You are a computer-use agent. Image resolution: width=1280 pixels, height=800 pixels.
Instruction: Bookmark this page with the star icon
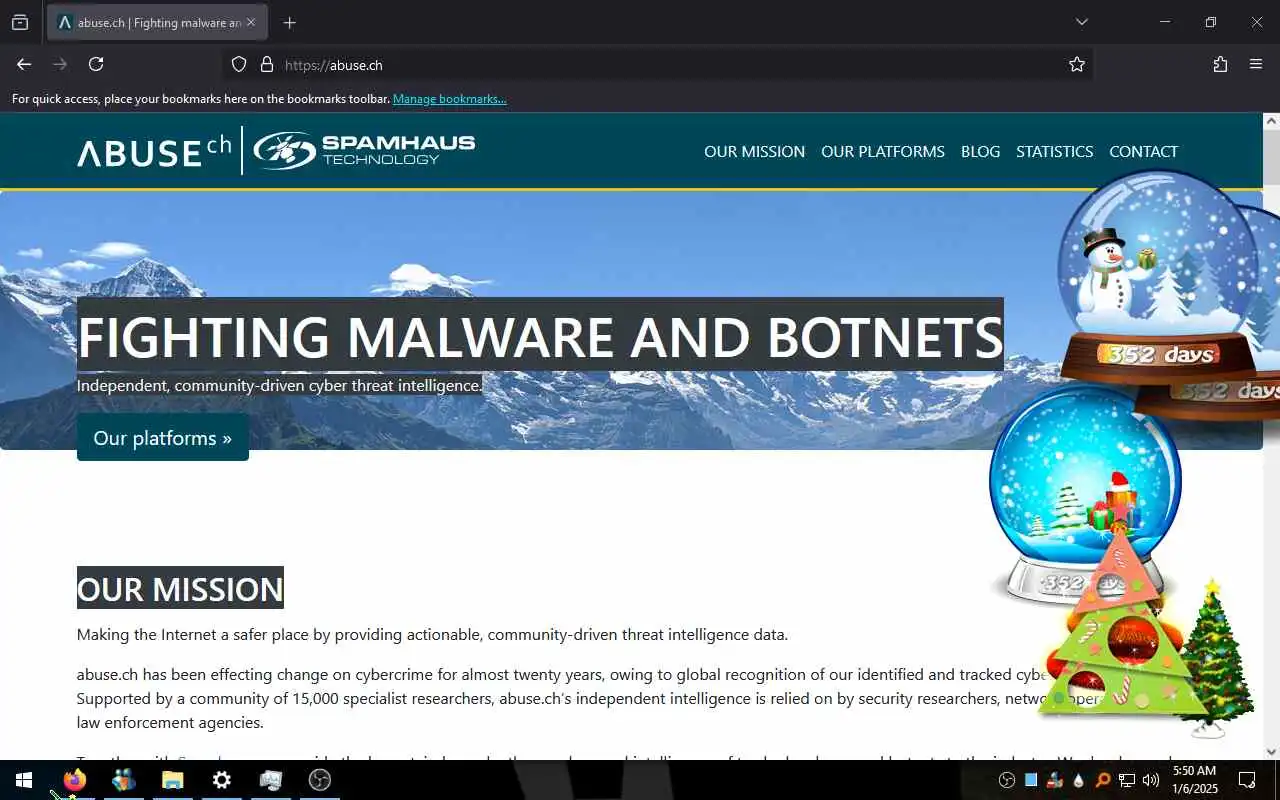1077,64
